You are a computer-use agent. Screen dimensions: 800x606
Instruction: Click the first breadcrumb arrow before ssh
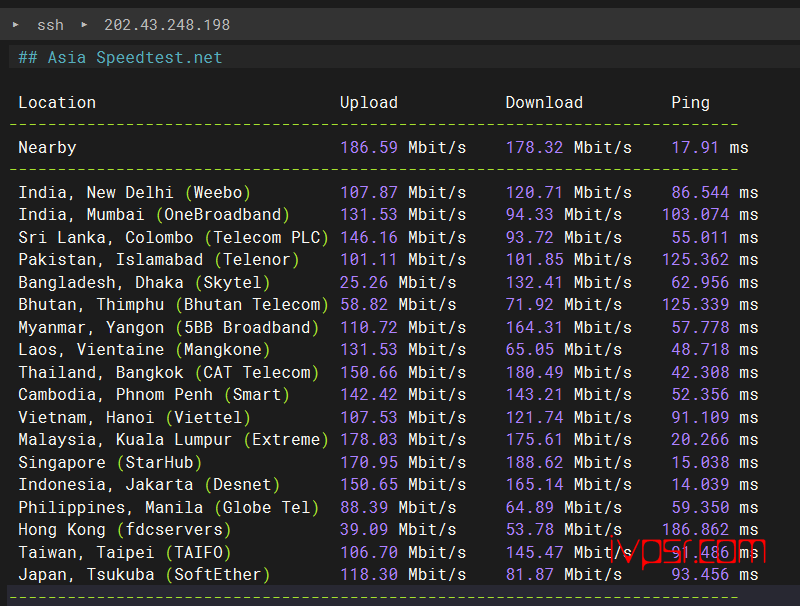pyautogui.click(x=16, y=24)
